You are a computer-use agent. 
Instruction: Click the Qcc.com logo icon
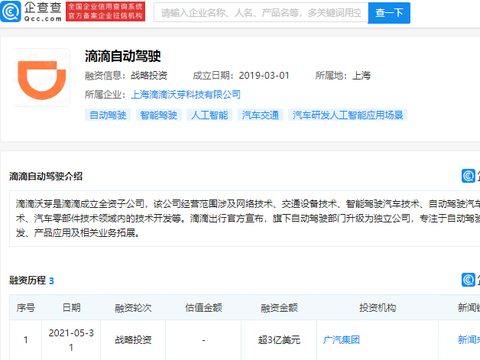[10, 12]
